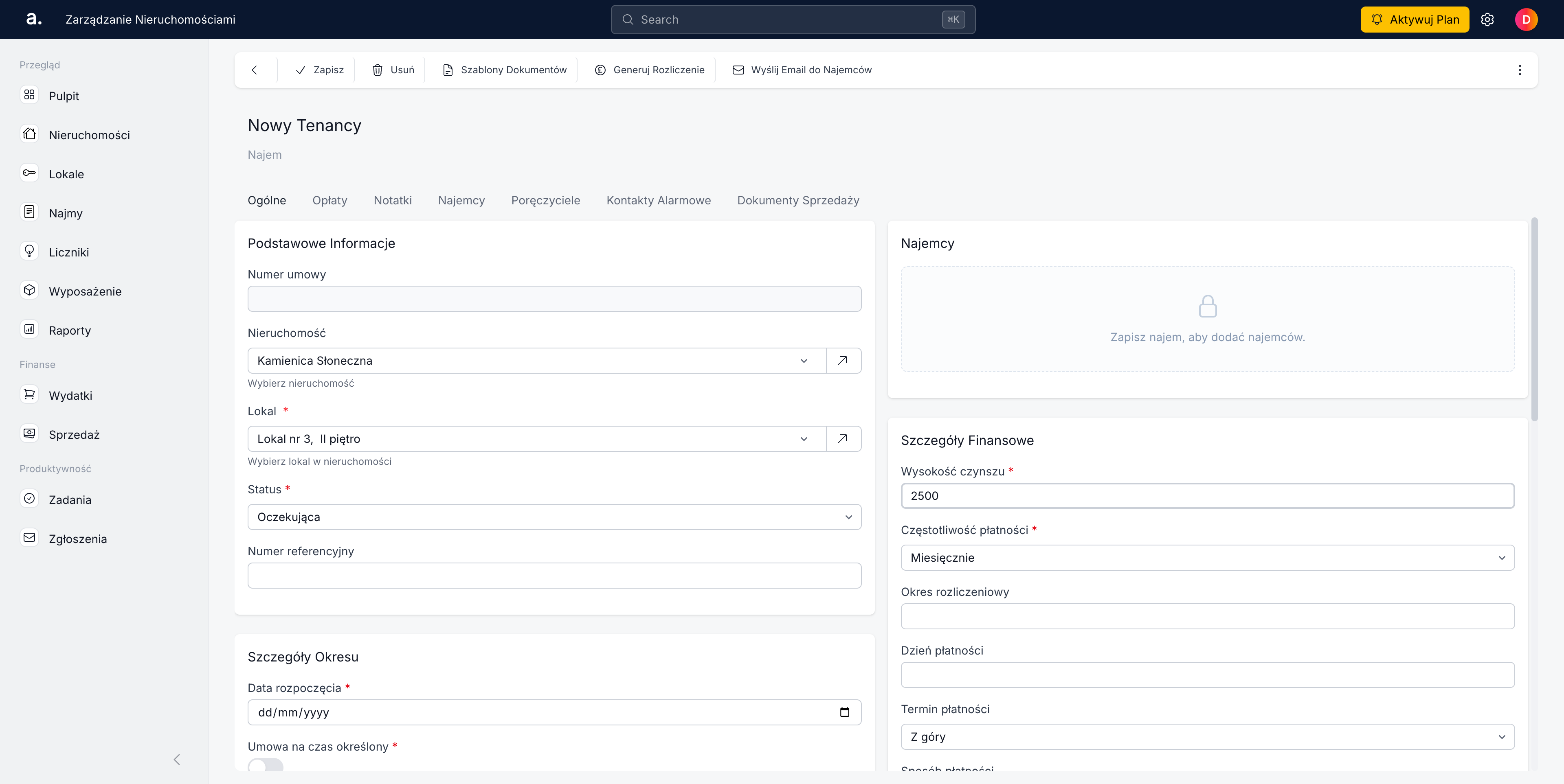This screenshot has width=1564, height=784.
Task: Click Wyślij Email do Najemców
Action: pyautogui.click(x=802, y=70)
